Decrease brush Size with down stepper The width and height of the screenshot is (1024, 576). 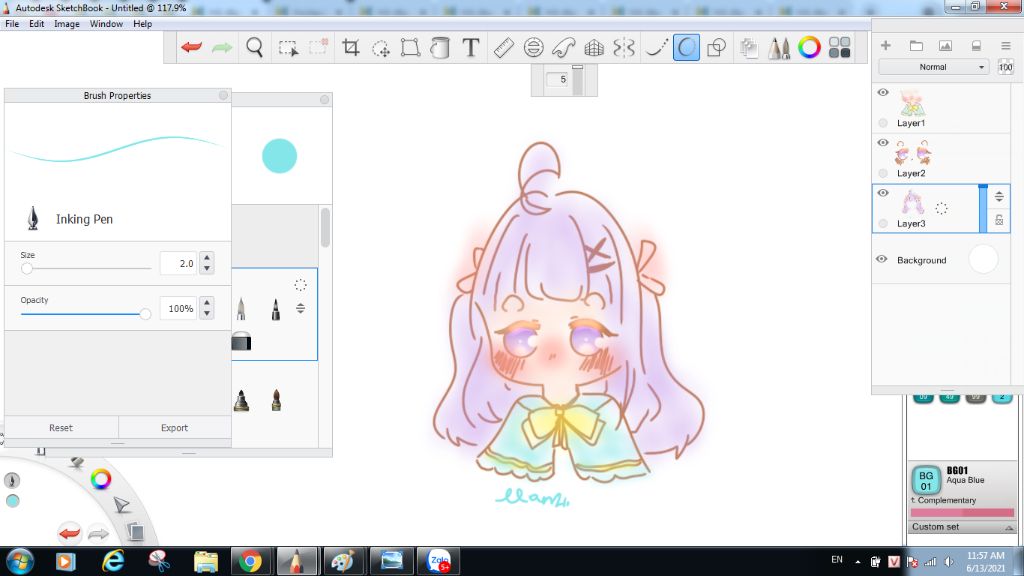[207, 268]
